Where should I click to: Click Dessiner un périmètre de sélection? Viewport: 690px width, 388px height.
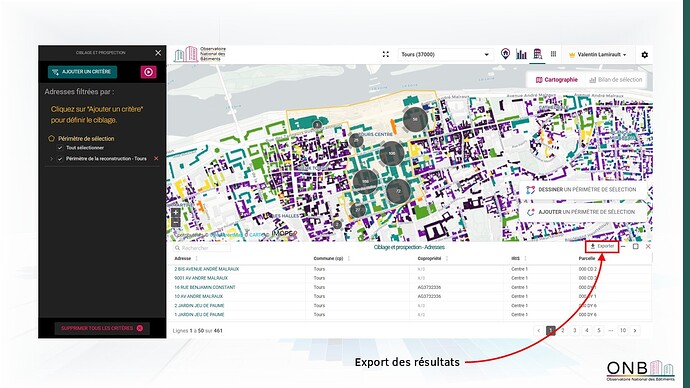[x=582, y=190]
